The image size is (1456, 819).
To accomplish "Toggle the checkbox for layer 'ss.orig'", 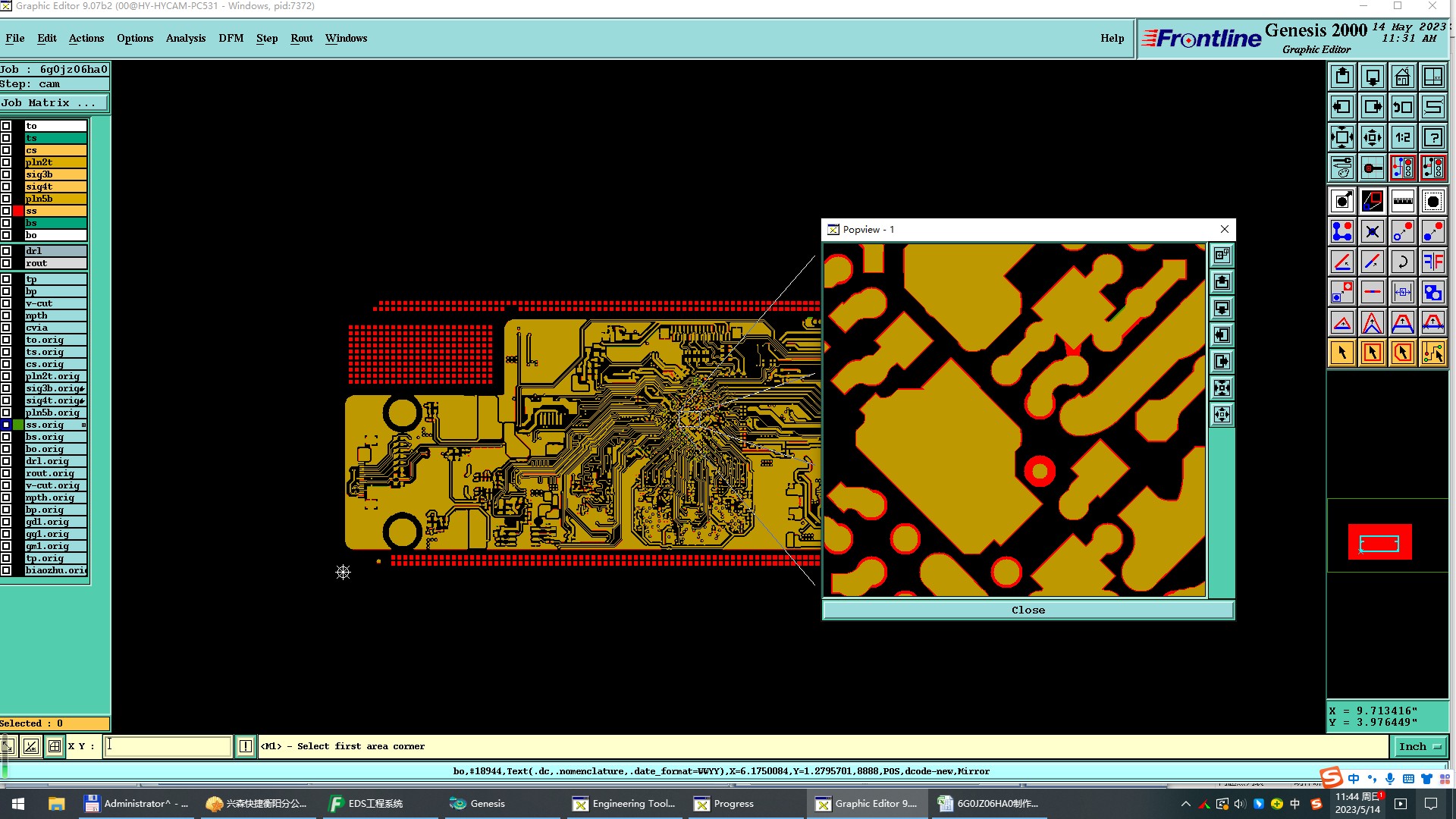I will pyautogui.click(x=6, y=425).
